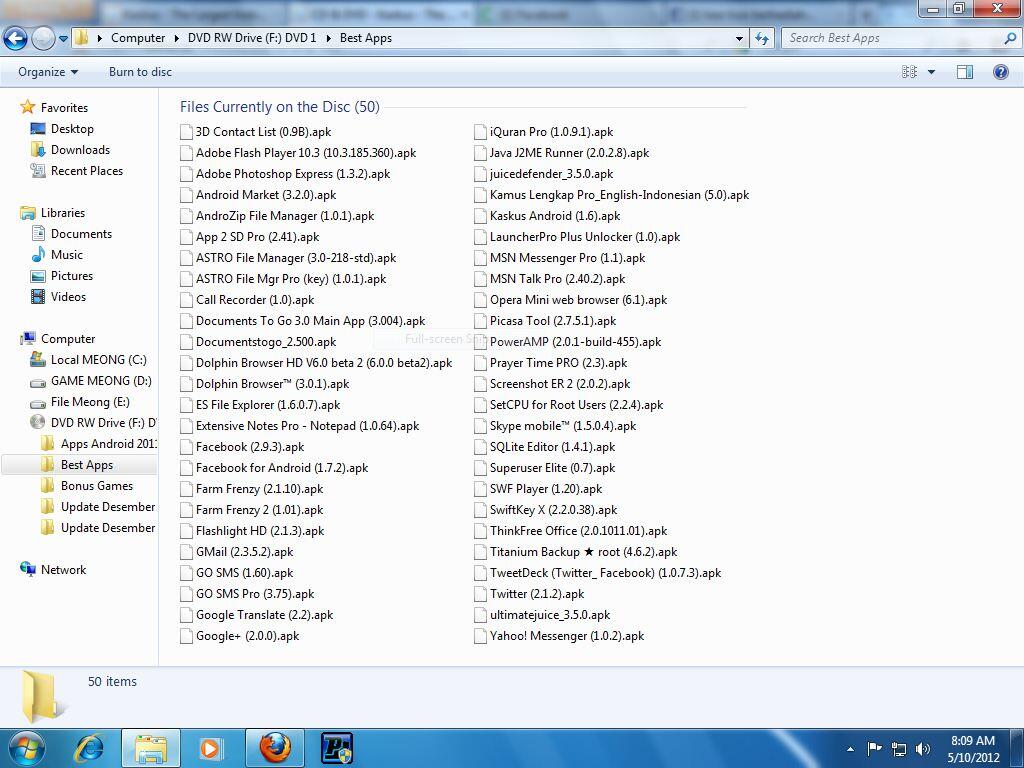Open the Music library
1024x768 pixels.
[x=67, y=255]
